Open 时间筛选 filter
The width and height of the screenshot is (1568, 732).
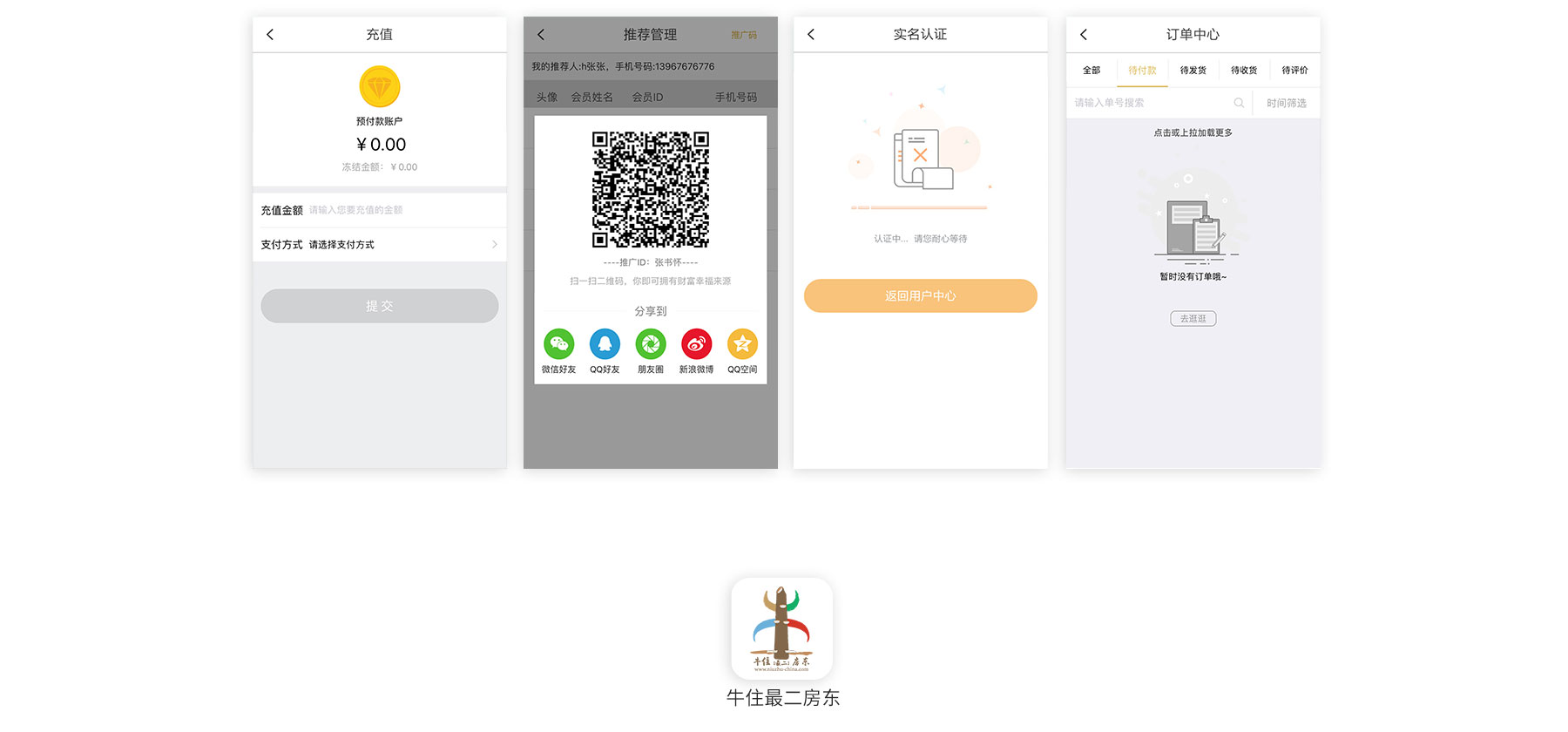pos(1287,103)
